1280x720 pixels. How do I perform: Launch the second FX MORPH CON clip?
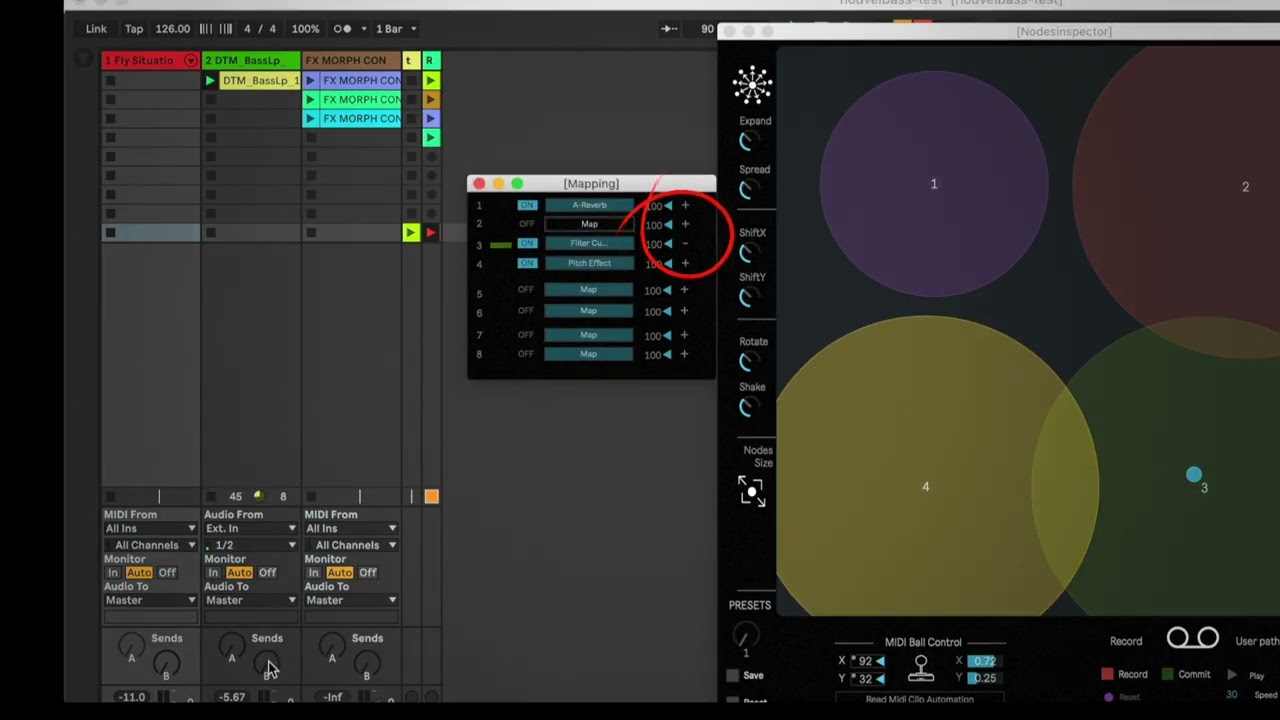pos(310,99)
